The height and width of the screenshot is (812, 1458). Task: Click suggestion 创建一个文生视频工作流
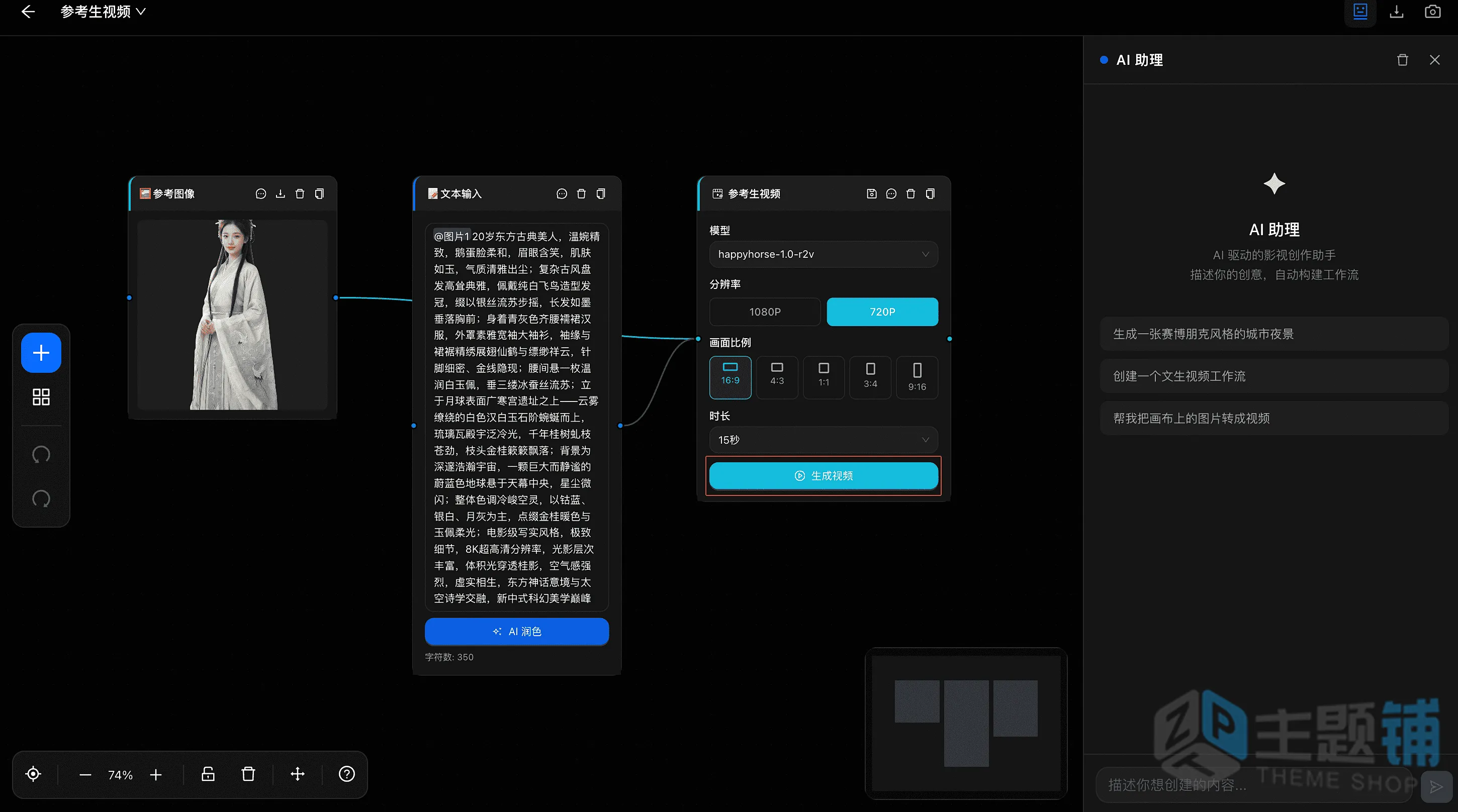(x=1274, y=376)
